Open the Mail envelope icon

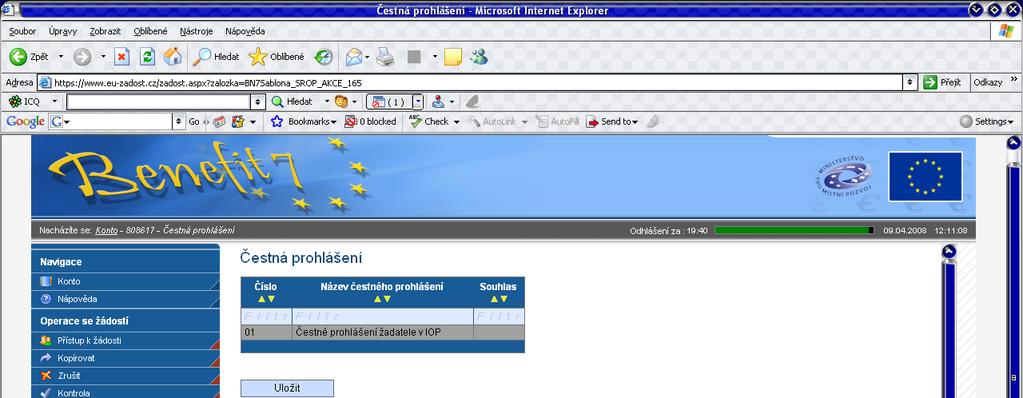tap(354, 57)
